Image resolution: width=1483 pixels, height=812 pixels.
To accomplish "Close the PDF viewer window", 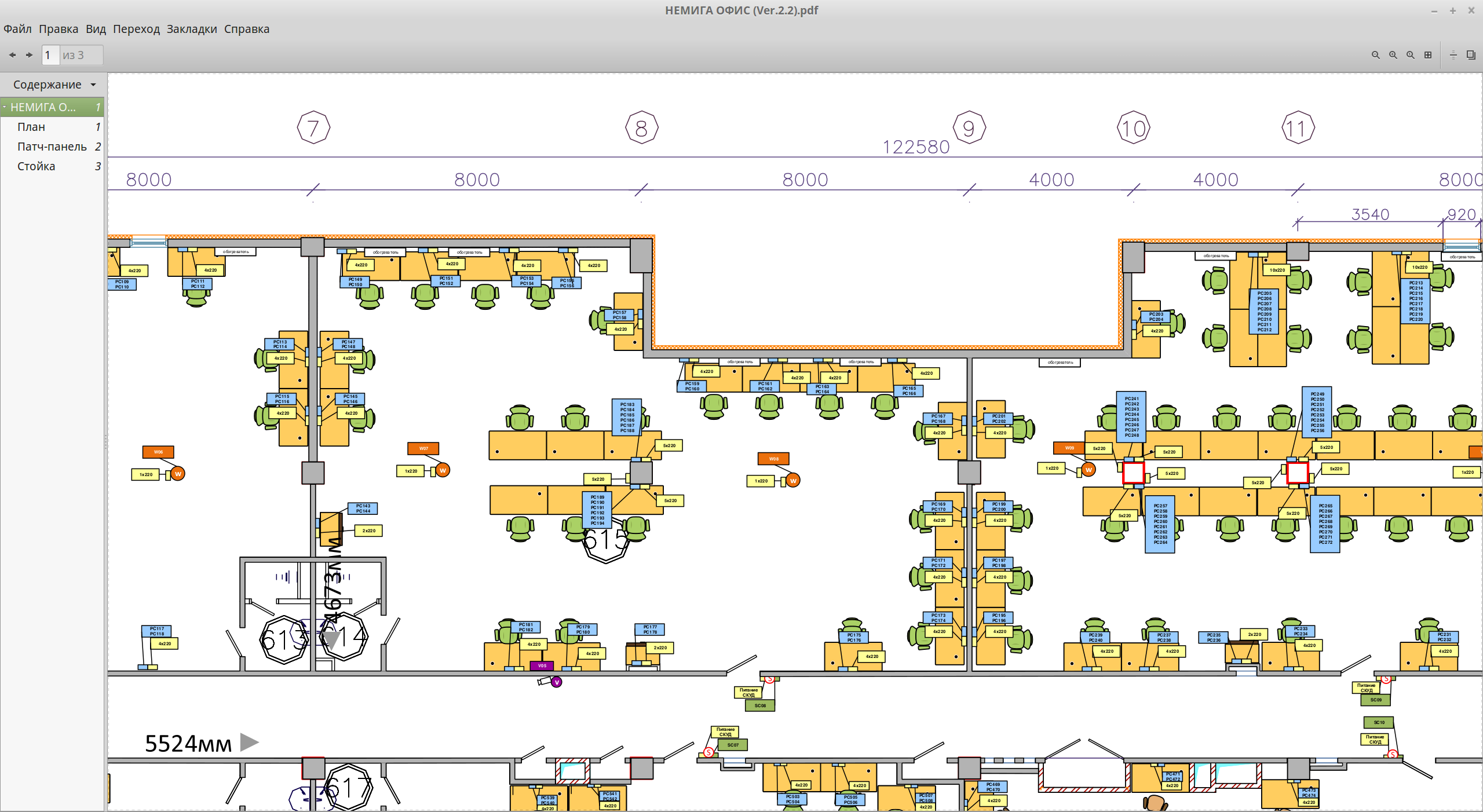I will (x=1471, y=10).
